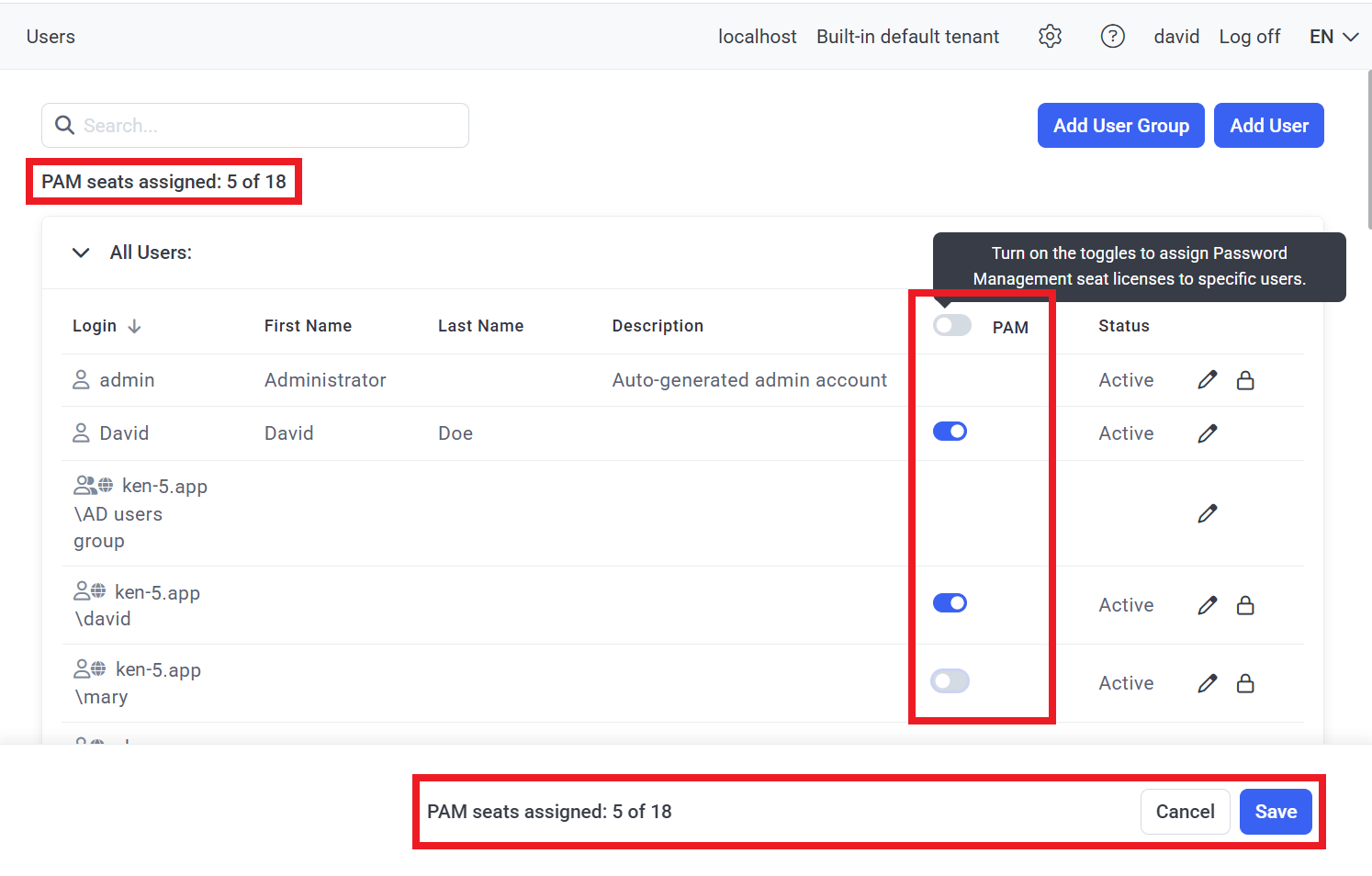Open settings via the gear icon

tap(1050, 37)
